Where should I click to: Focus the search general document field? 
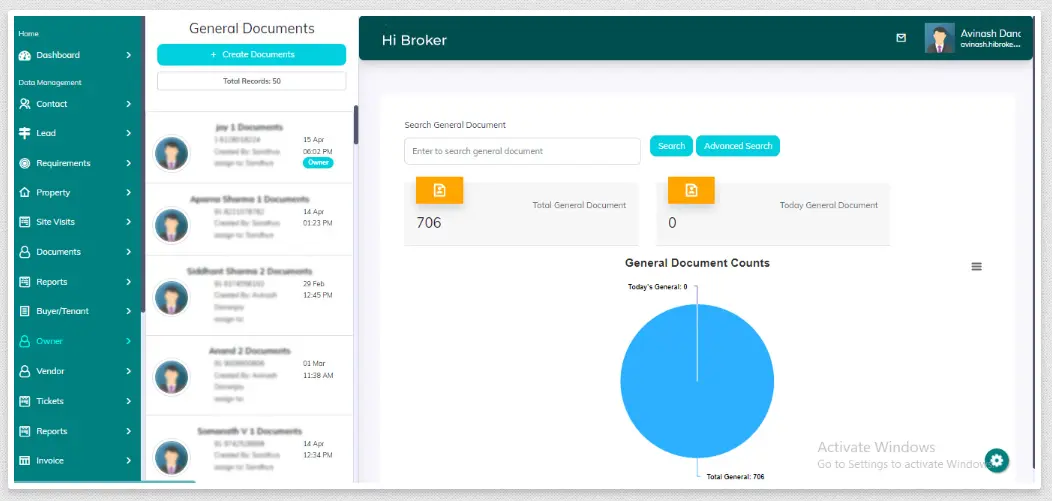[521, 151]
